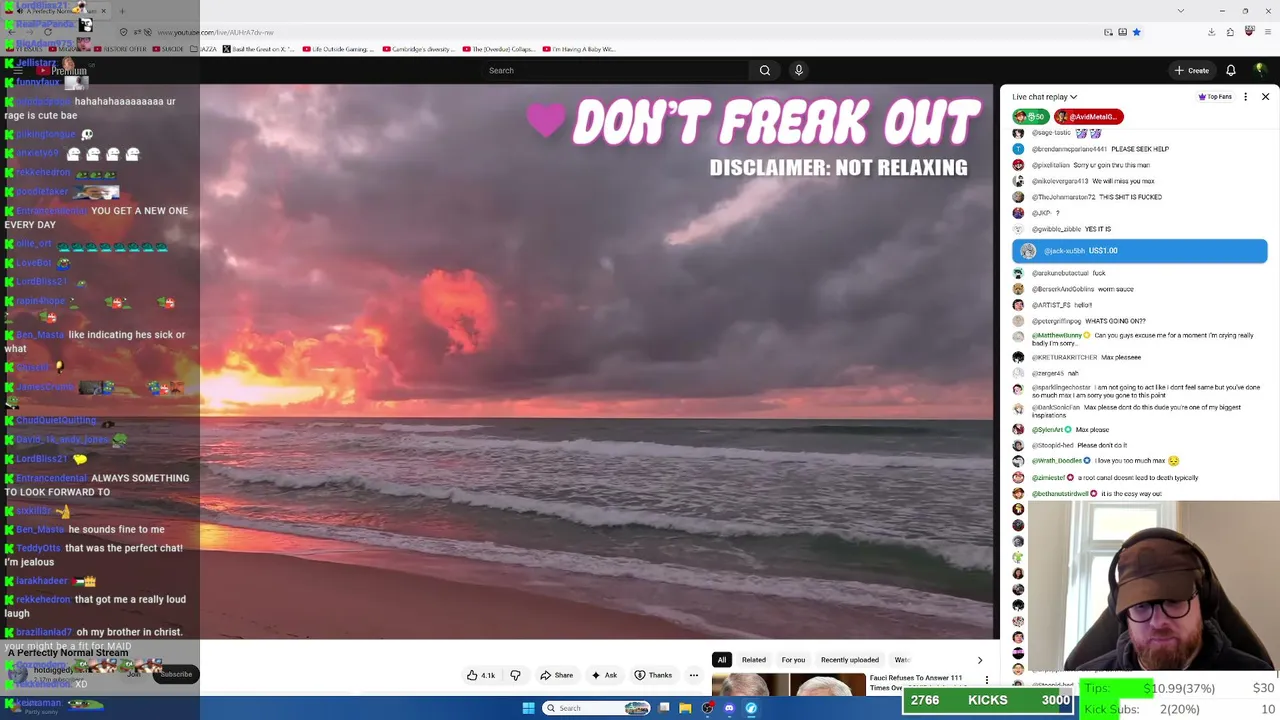Type in the YouTube search field
Image resolution: width=1280 pixels, height=720 pixels.
point(615,70)
